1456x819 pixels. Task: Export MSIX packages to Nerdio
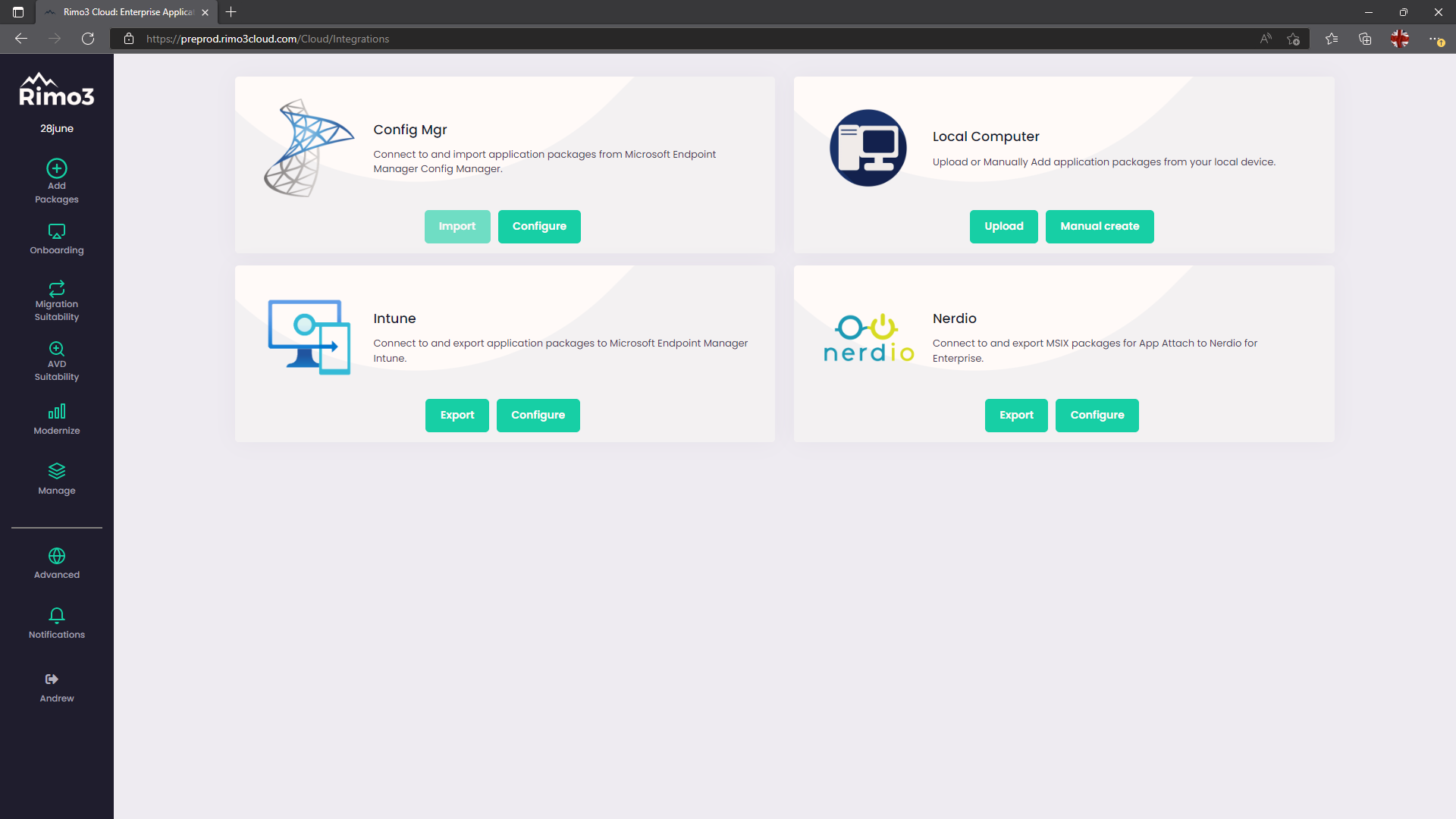tap(1016, 416)
